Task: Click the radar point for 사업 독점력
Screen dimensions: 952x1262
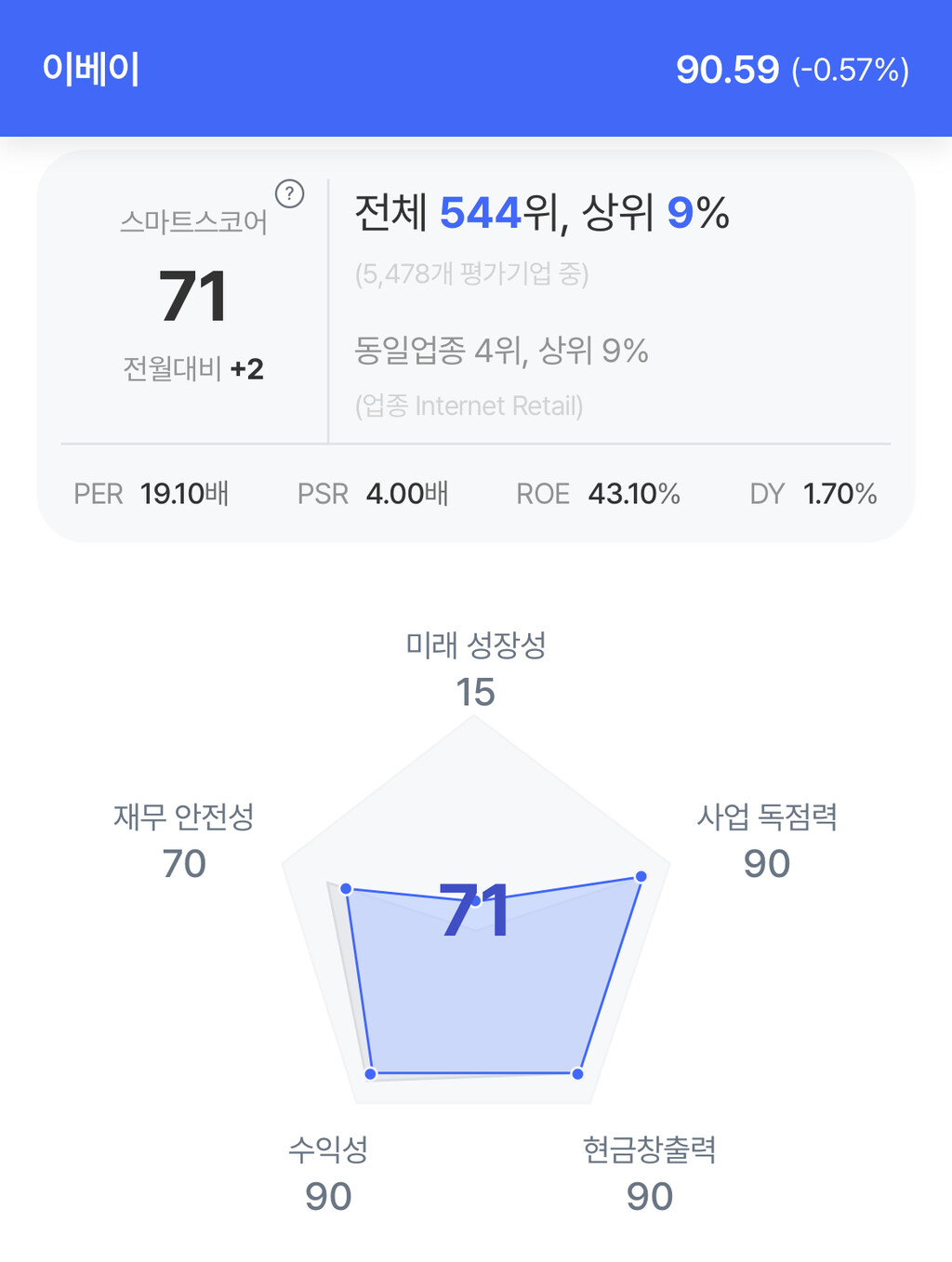Action: click(641, 876)
